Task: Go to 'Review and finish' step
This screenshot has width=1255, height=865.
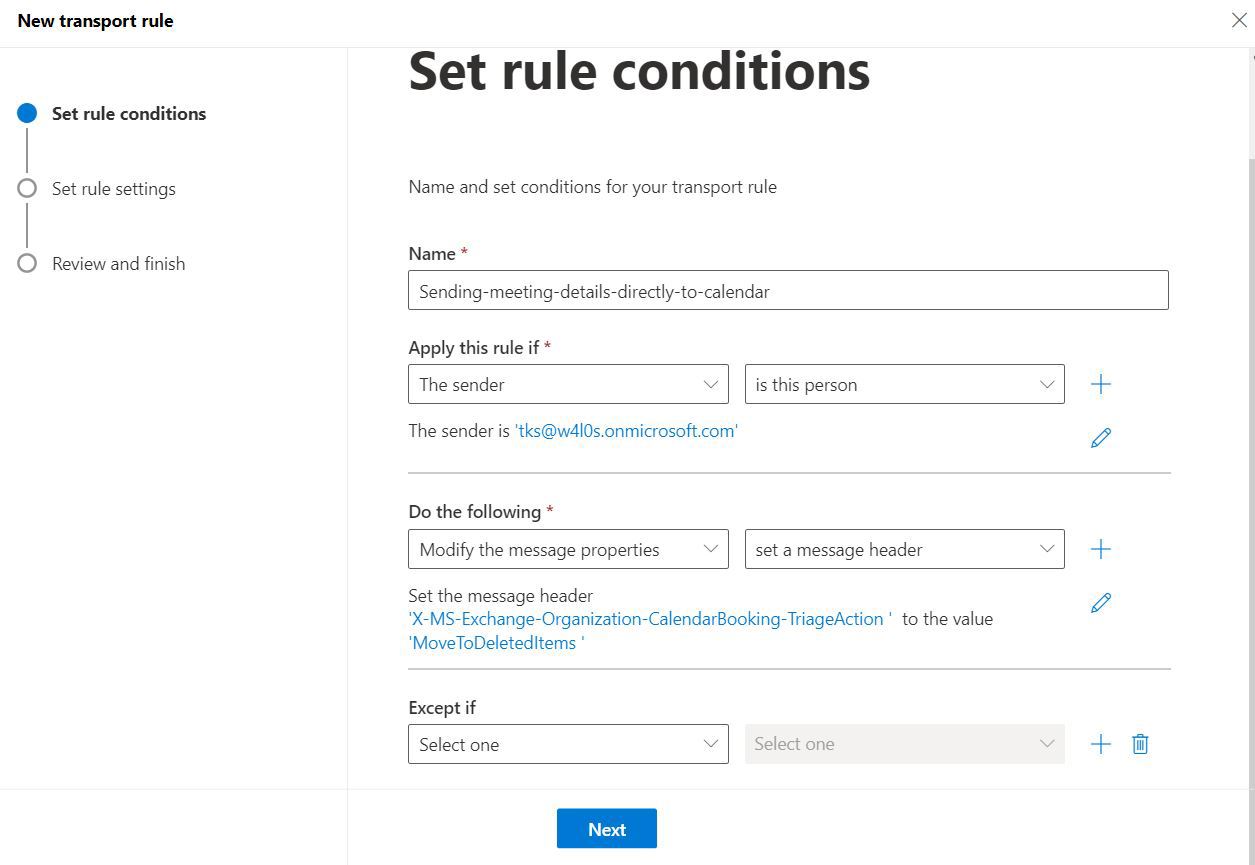Action: tap(118, 264)
